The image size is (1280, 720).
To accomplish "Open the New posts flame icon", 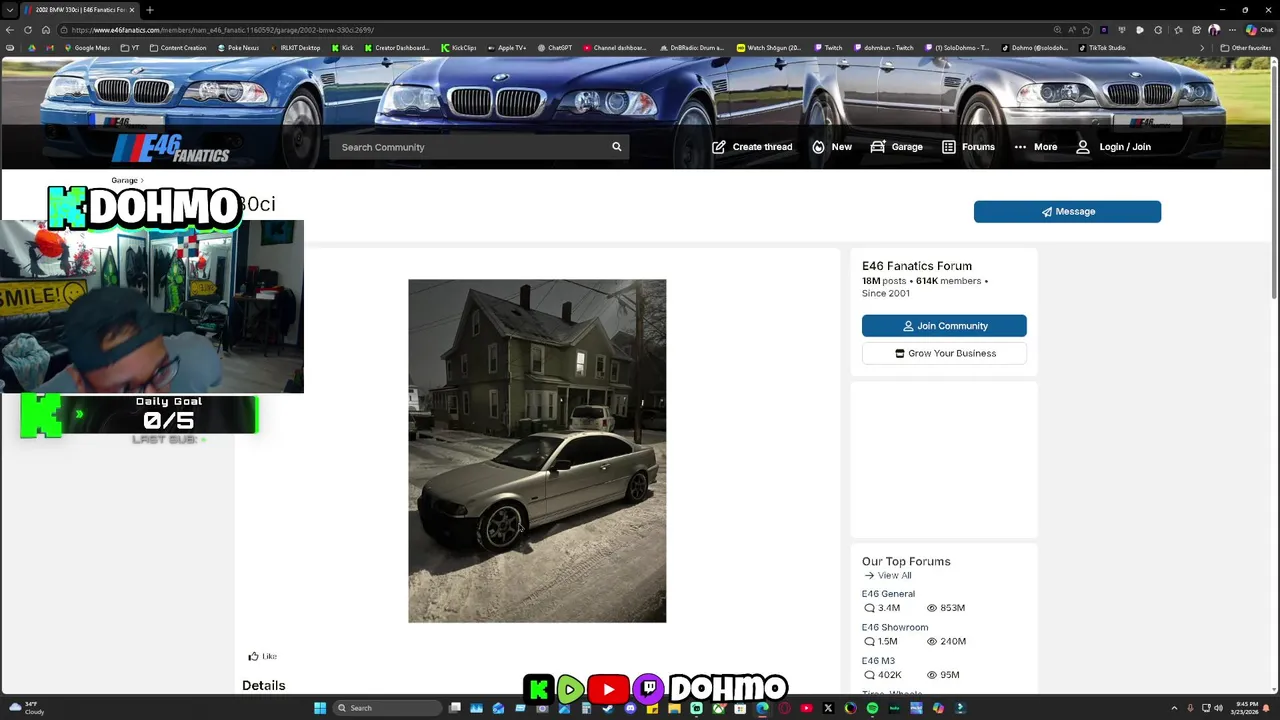I will (x=818, y=147).
